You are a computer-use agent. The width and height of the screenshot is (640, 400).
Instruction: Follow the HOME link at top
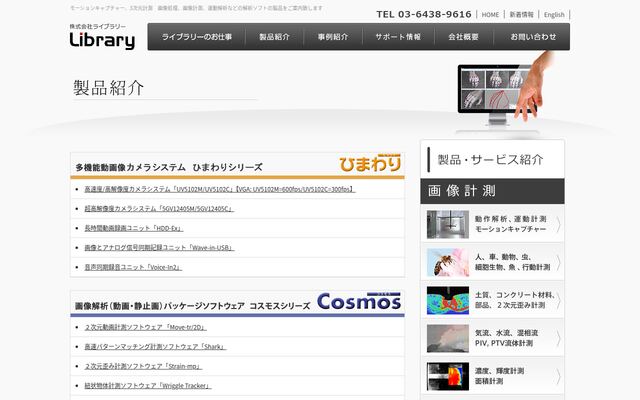[490, 15]
